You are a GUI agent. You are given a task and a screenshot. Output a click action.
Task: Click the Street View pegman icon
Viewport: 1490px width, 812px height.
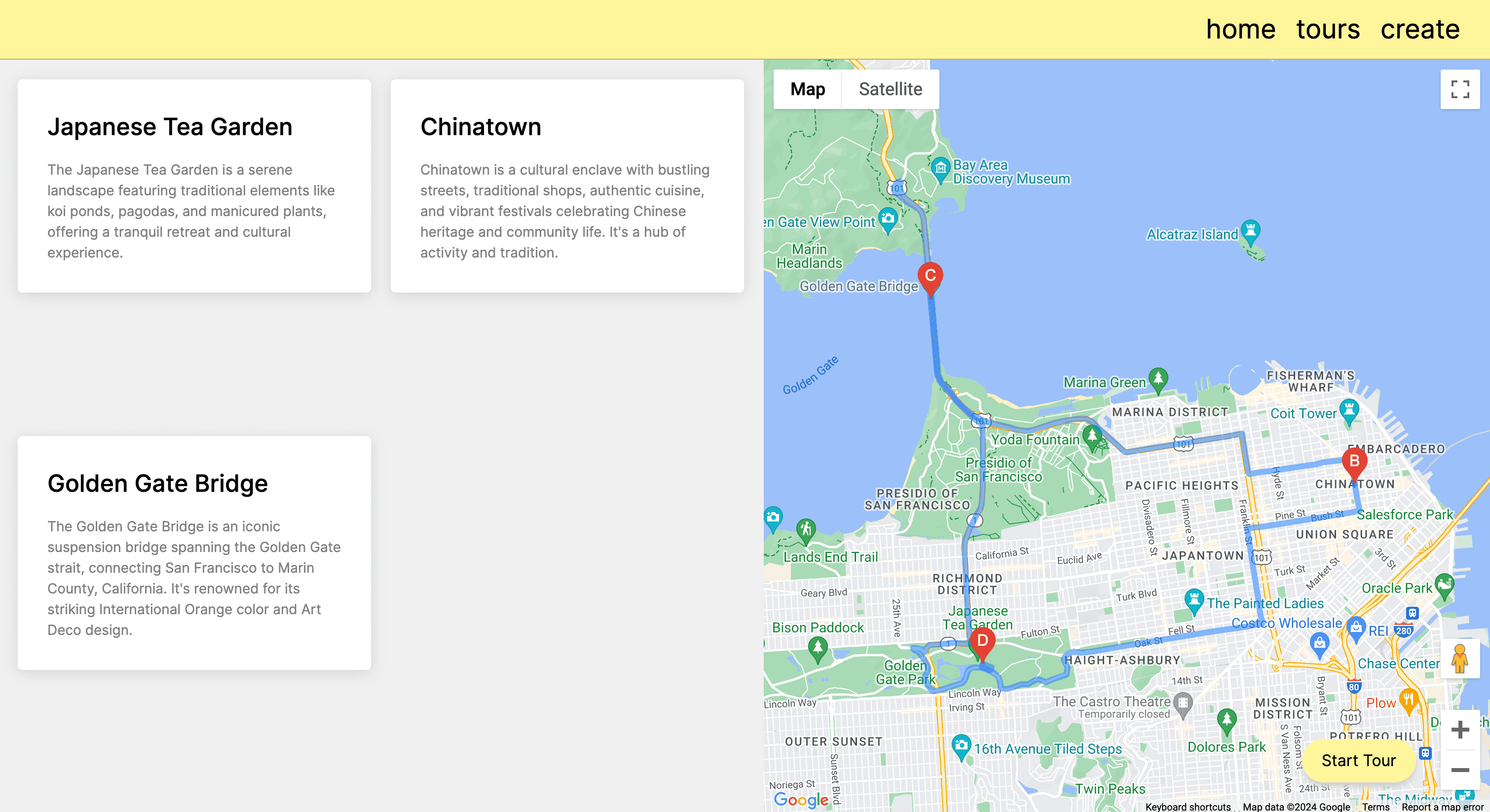[x=1459, y=659]
